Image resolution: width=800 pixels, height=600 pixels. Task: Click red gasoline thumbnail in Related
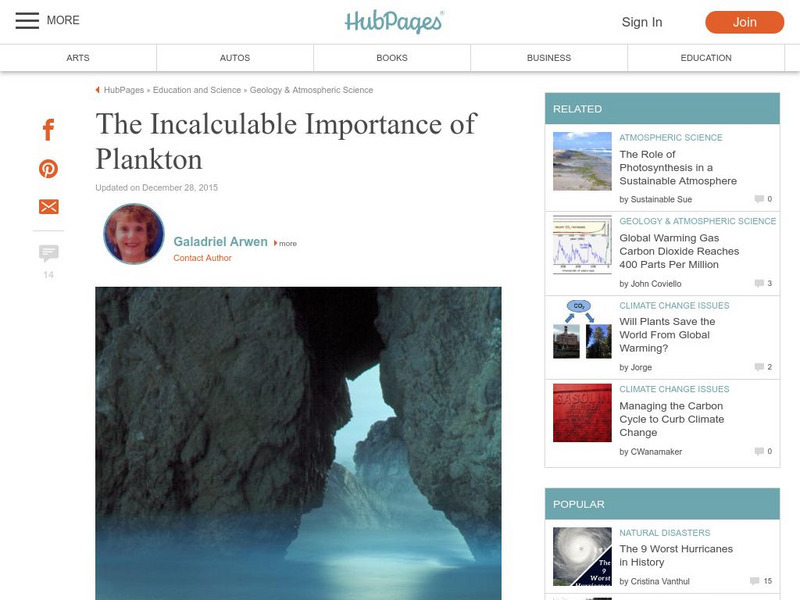coord(582,413)
